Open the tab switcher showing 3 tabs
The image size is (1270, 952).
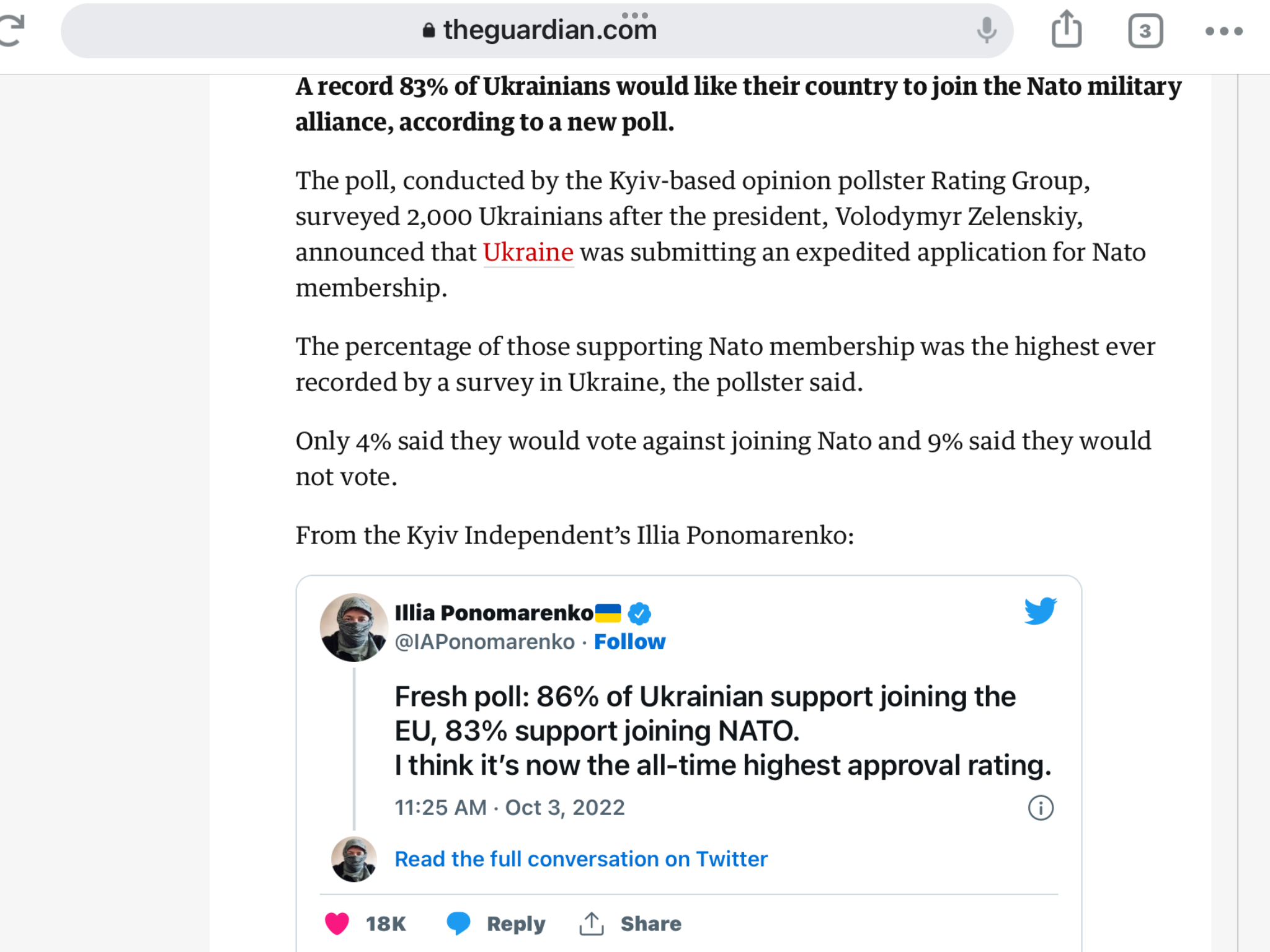[1145, 31]
